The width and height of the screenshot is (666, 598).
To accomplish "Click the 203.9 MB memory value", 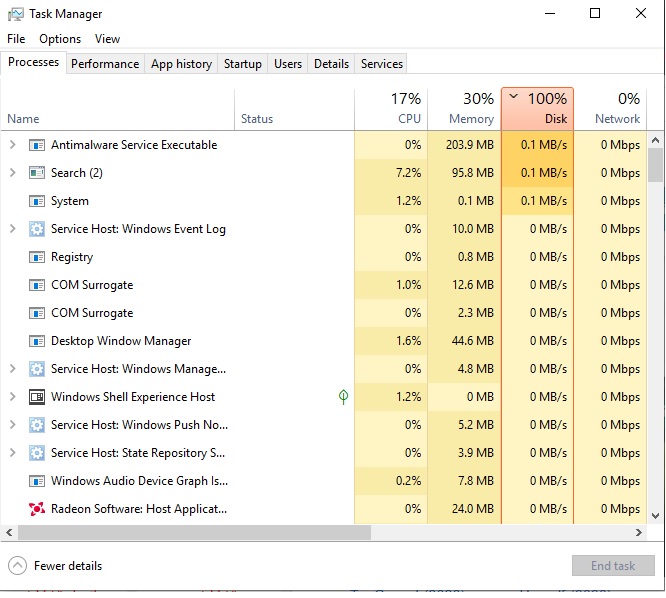I will tap(470, 145).
